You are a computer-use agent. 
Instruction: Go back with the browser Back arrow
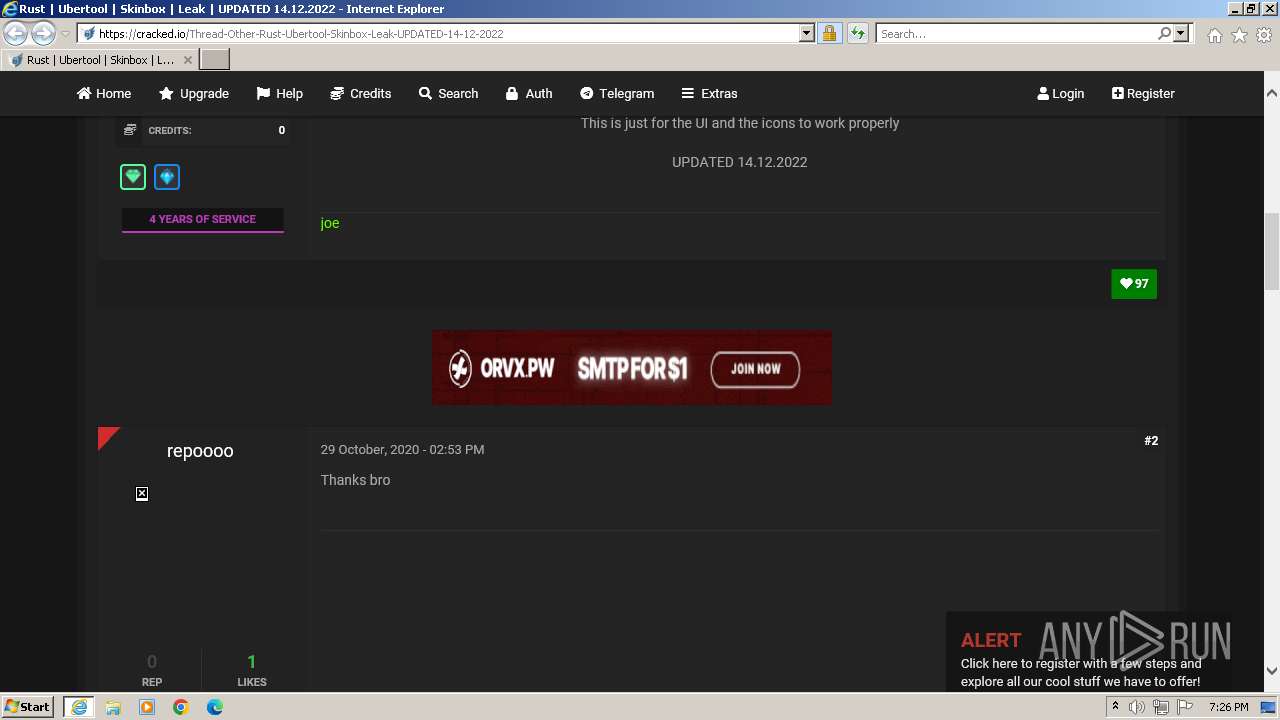pyautogui.click(x=16, y=33)
